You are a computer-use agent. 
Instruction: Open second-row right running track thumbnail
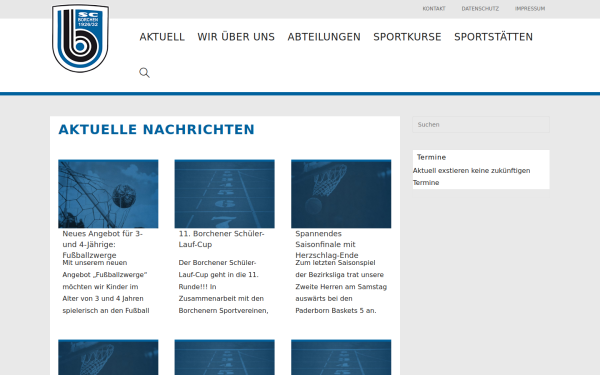[x=341, y=357]
